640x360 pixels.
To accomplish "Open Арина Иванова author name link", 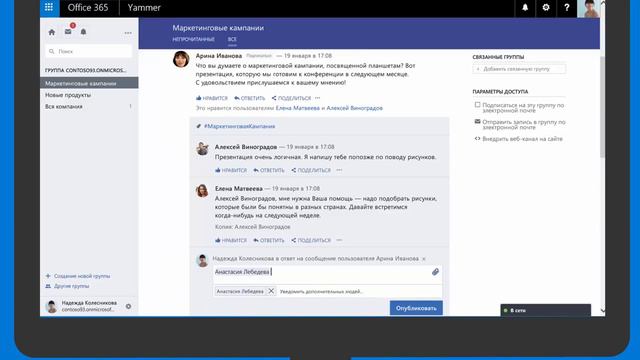I will point(219,56).
